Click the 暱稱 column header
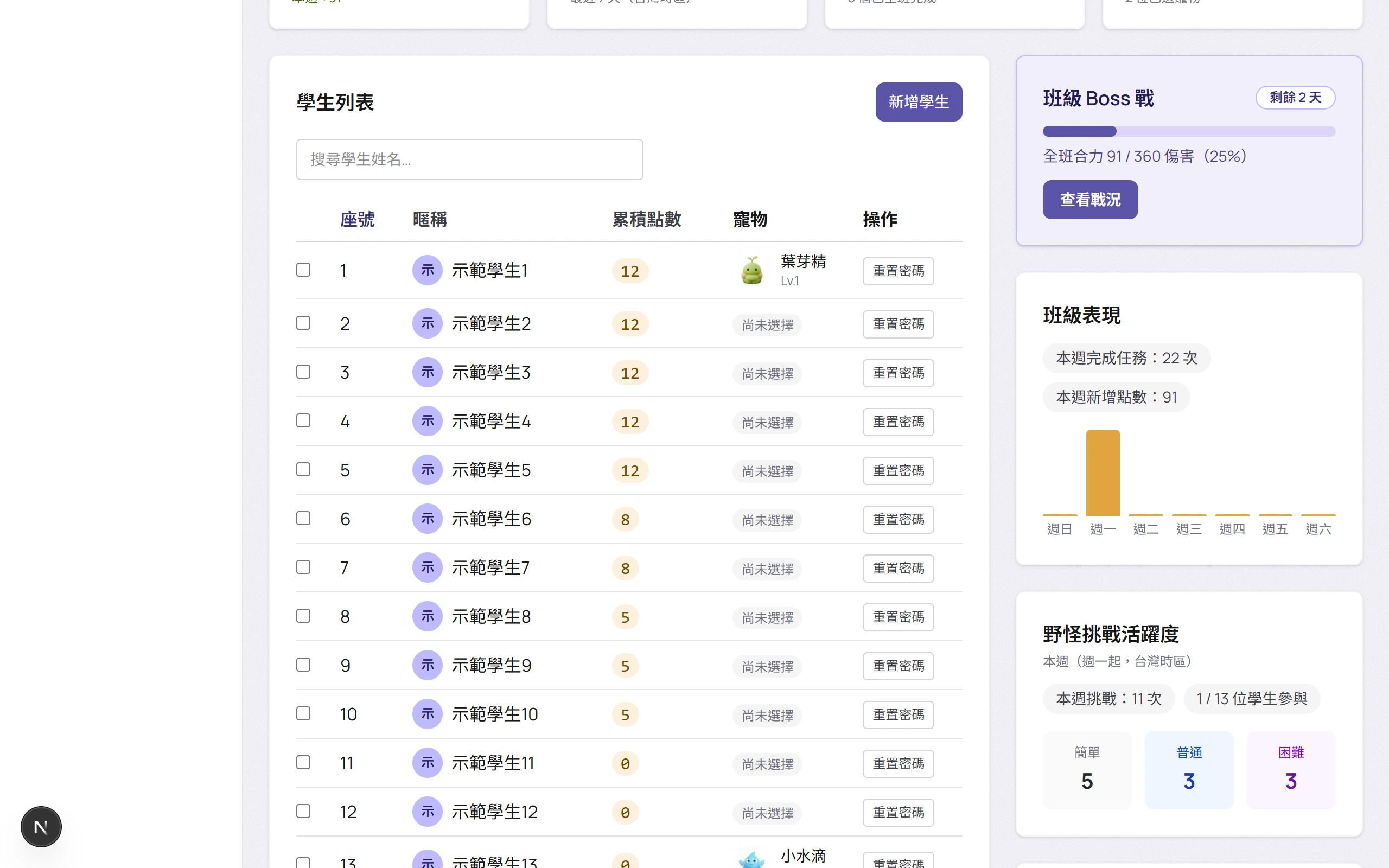The height and width of the screenshot is (868, 1389). pos(429,219)
